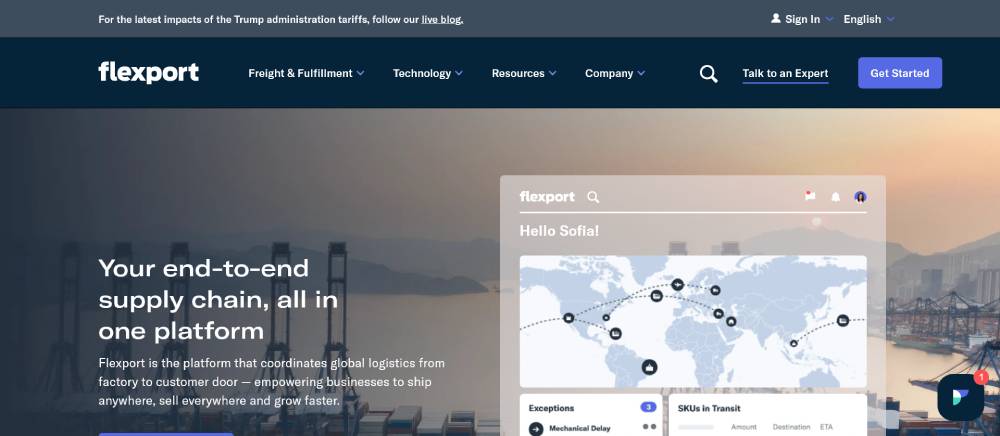Viewport: 1000px width, 436px height.
Task: Click the Talk to an Expert link
Action: click(x=785, y=73)
